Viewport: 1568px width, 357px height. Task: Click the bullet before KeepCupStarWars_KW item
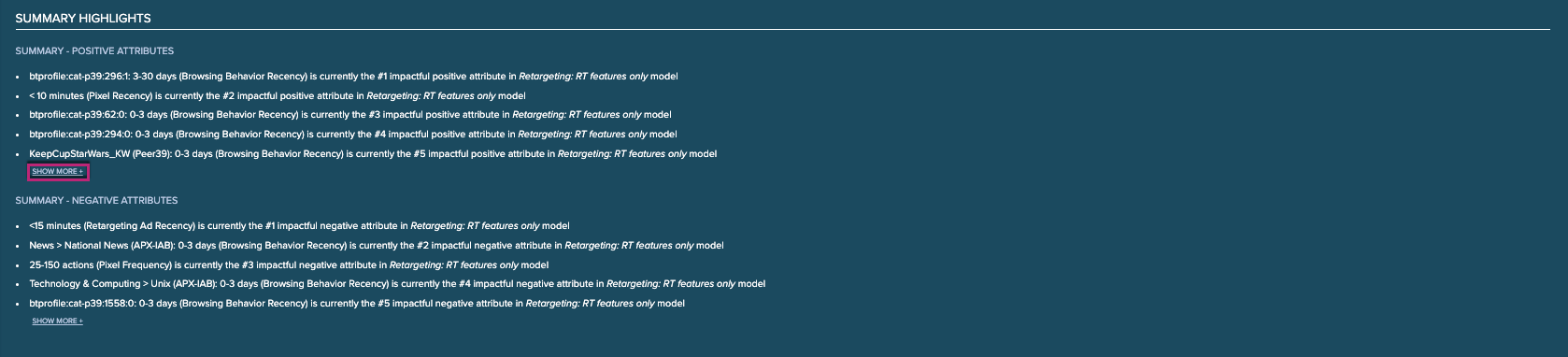(18, 154)
